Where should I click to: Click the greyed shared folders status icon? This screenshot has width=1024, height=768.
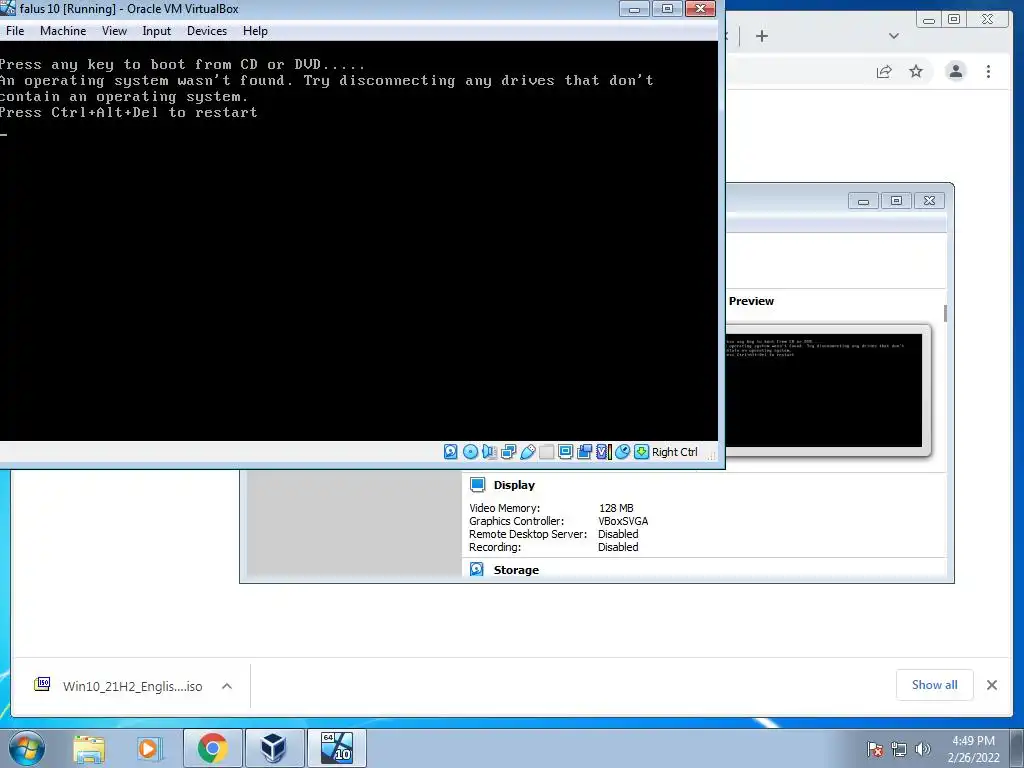547,452
